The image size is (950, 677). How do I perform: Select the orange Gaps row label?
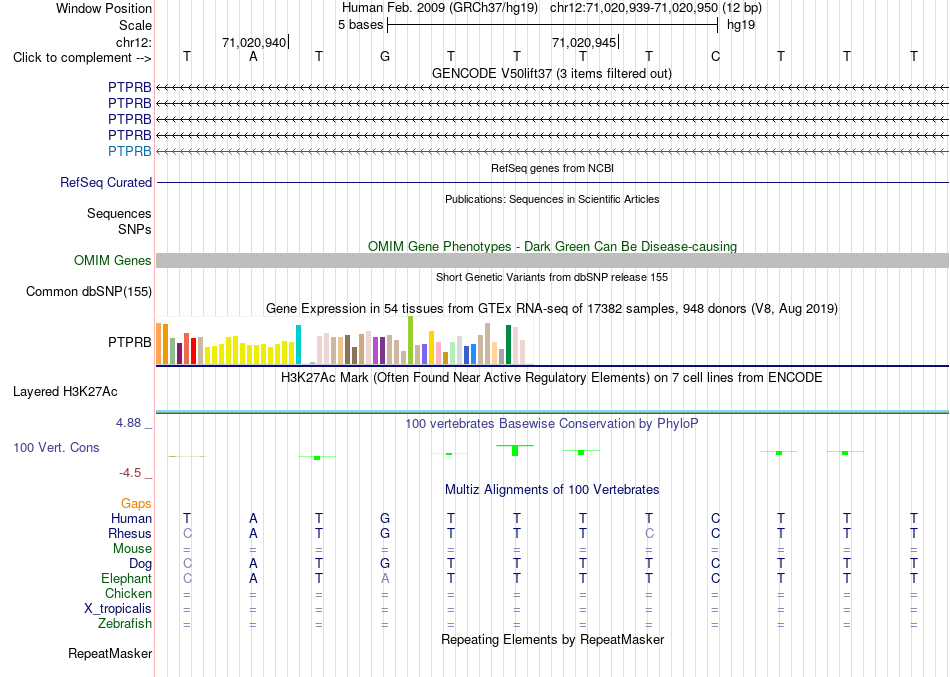[x=136, y=504]
